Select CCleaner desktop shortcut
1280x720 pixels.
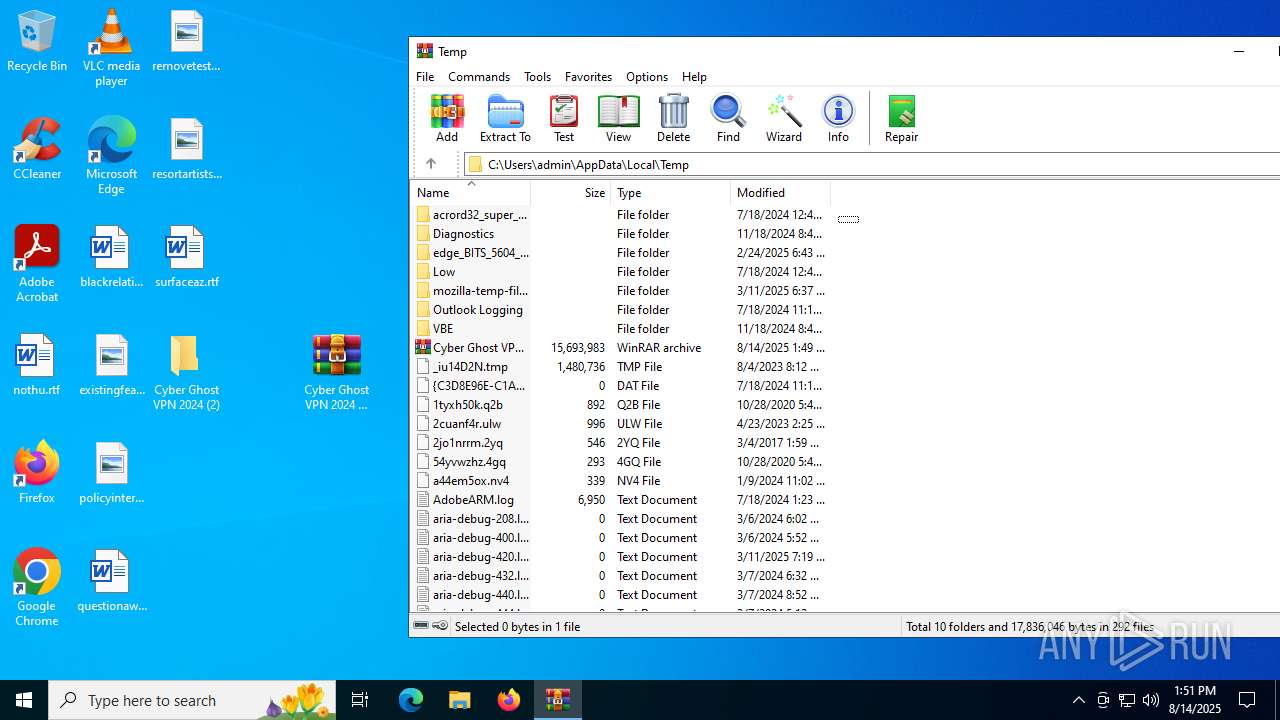37,149
